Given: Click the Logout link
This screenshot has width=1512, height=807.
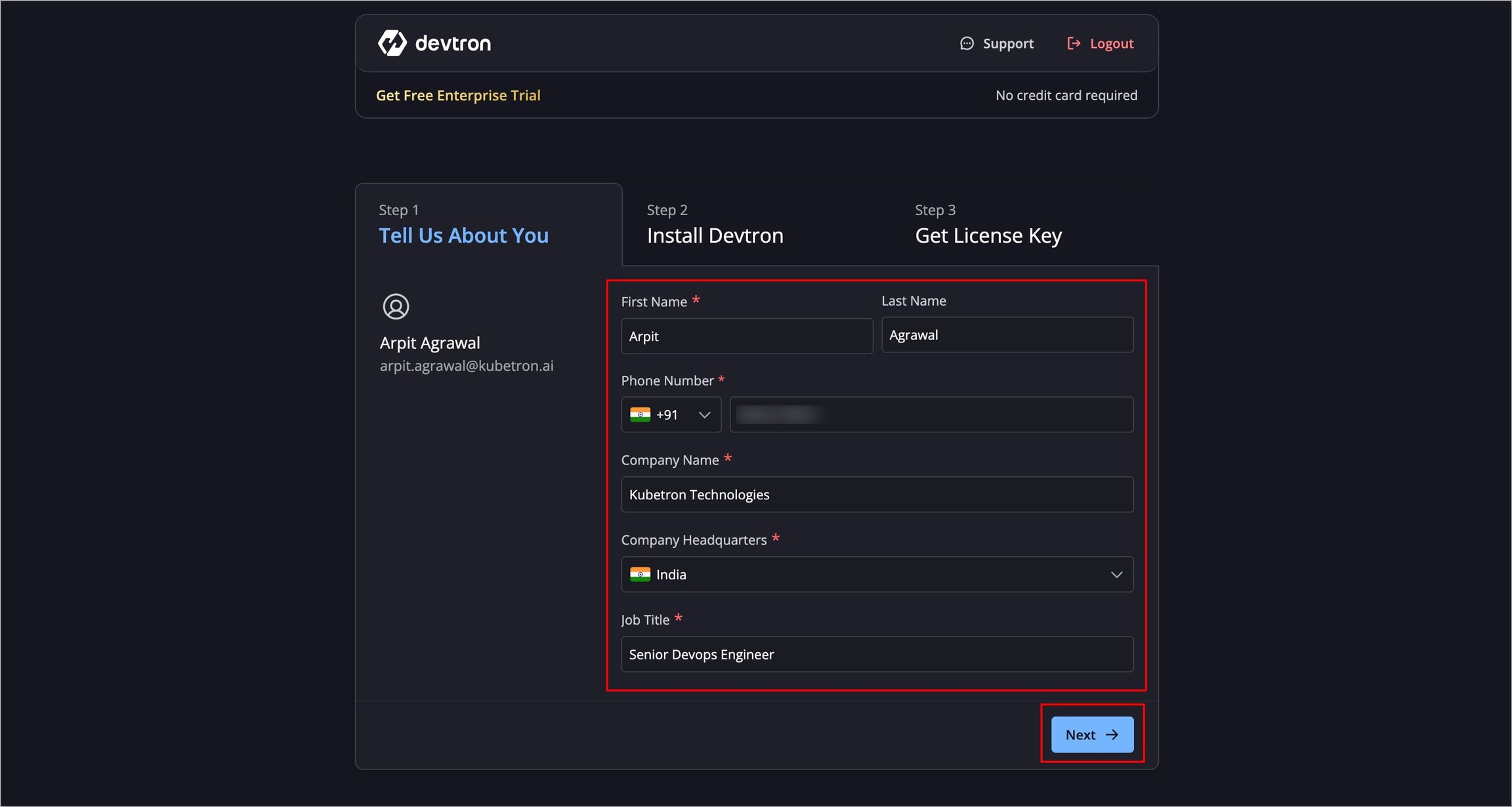Looking at the screenshot, I should pyautogui.click(x=1101, y=43).
